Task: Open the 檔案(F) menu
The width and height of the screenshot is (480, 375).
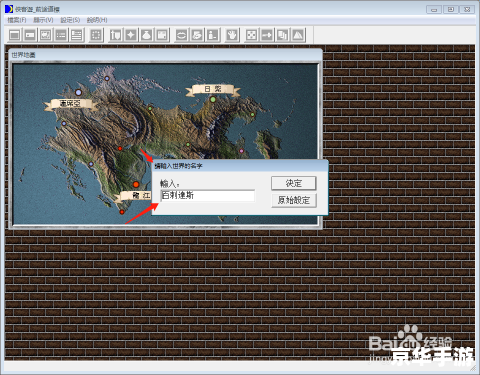Action: point(17,20)
